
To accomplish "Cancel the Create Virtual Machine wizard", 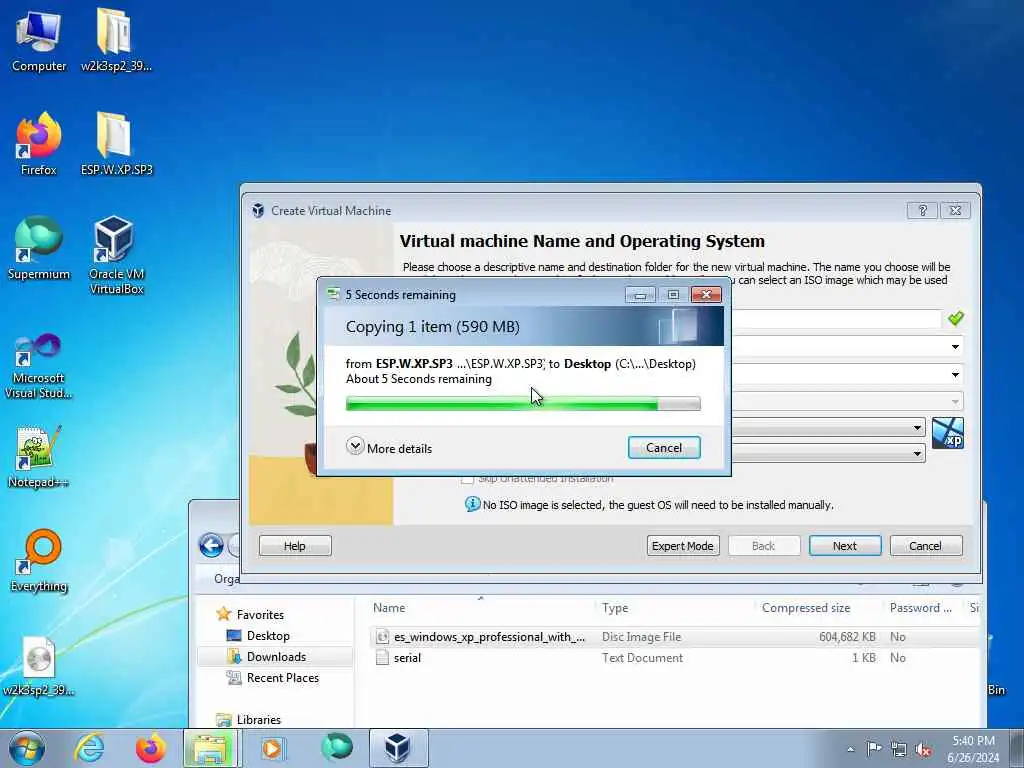I will click(925, 546).
